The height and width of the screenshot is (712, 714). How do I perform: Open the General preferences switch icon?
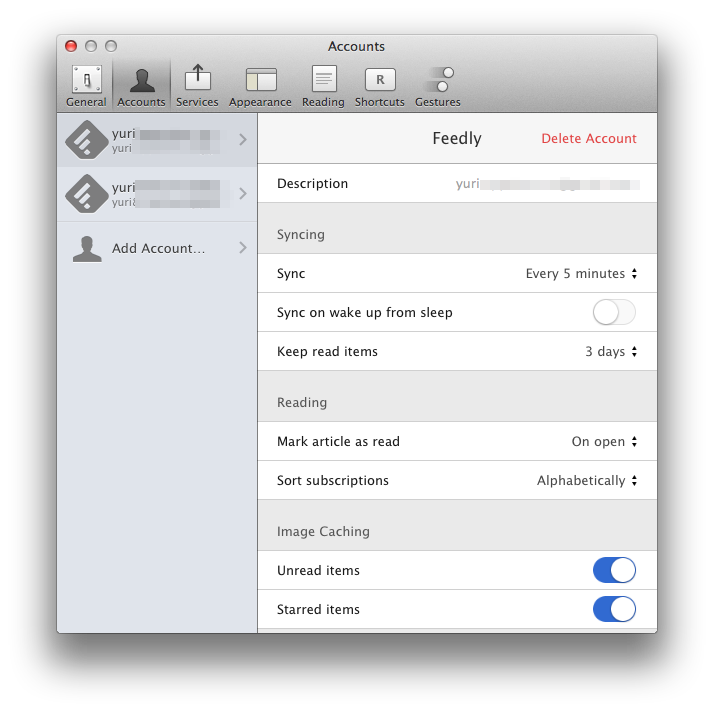click(87, 79)
